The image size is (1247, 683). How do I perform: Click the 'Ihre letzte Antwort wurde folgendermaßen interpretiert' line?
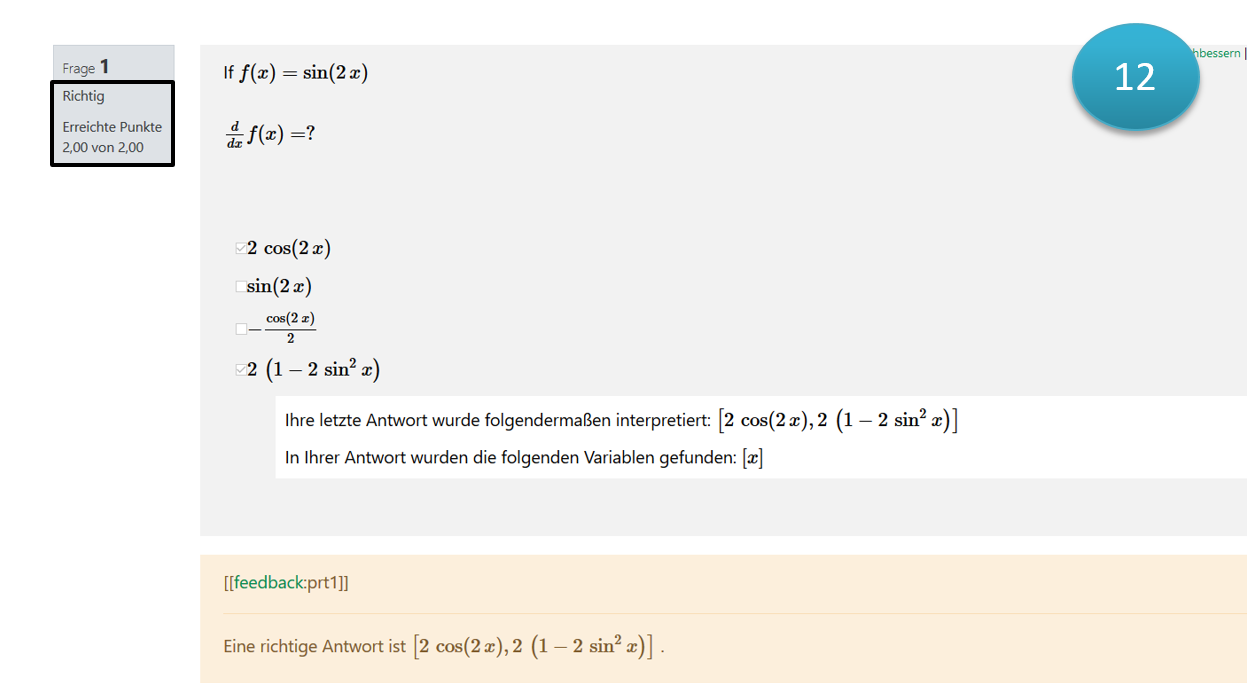[x=498, y=421]
